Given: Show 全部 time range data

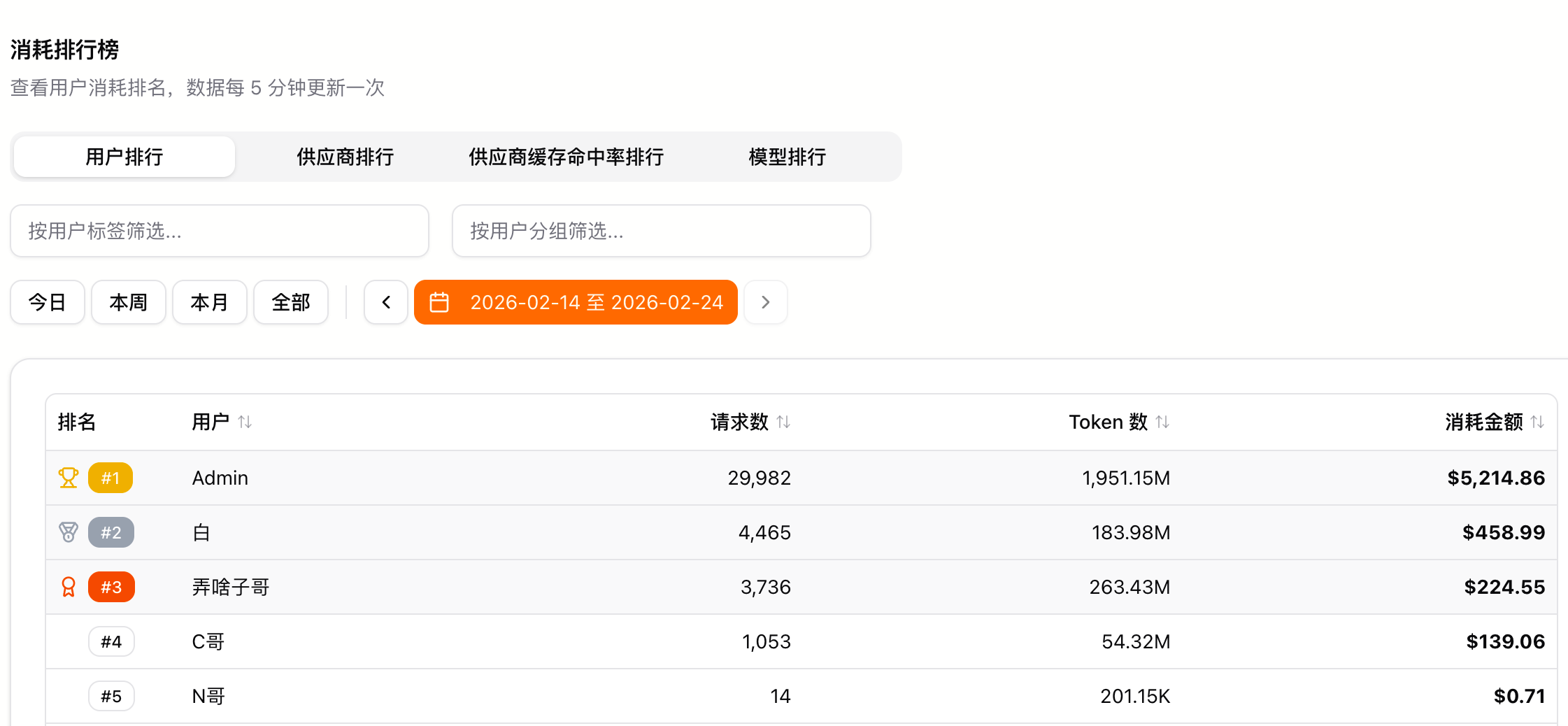Looking at the screenshot, I should click(x=291, y=302).
